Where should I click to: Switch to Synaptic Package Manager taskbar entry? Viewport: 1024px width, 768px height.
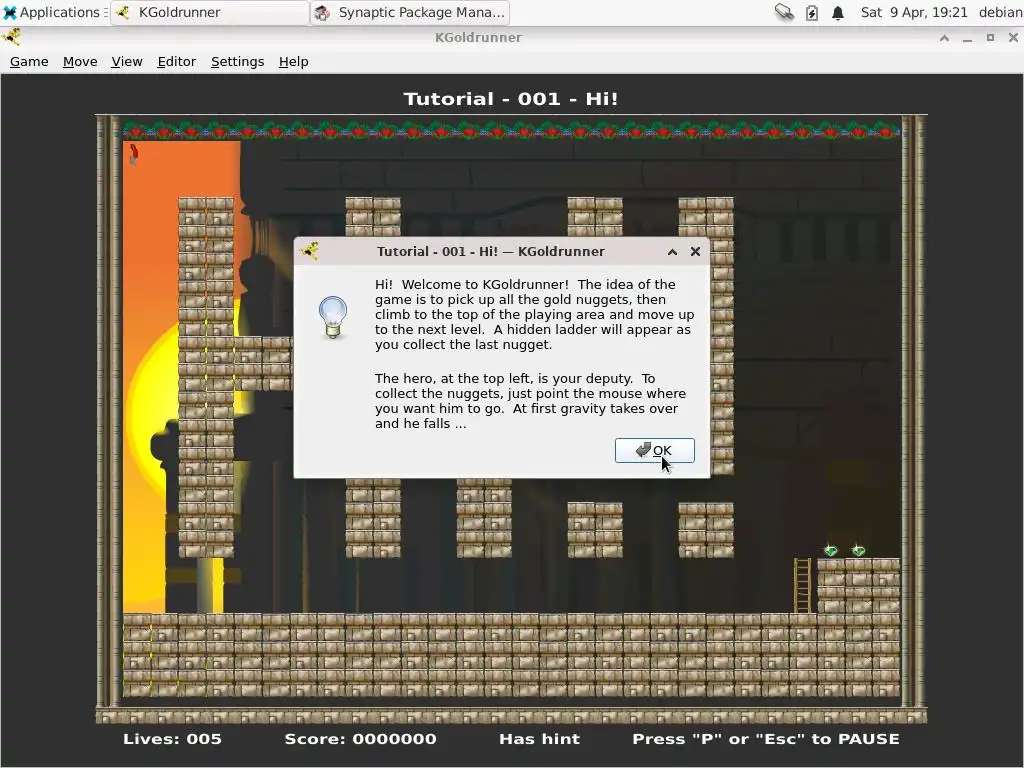(x=411, y=12)
